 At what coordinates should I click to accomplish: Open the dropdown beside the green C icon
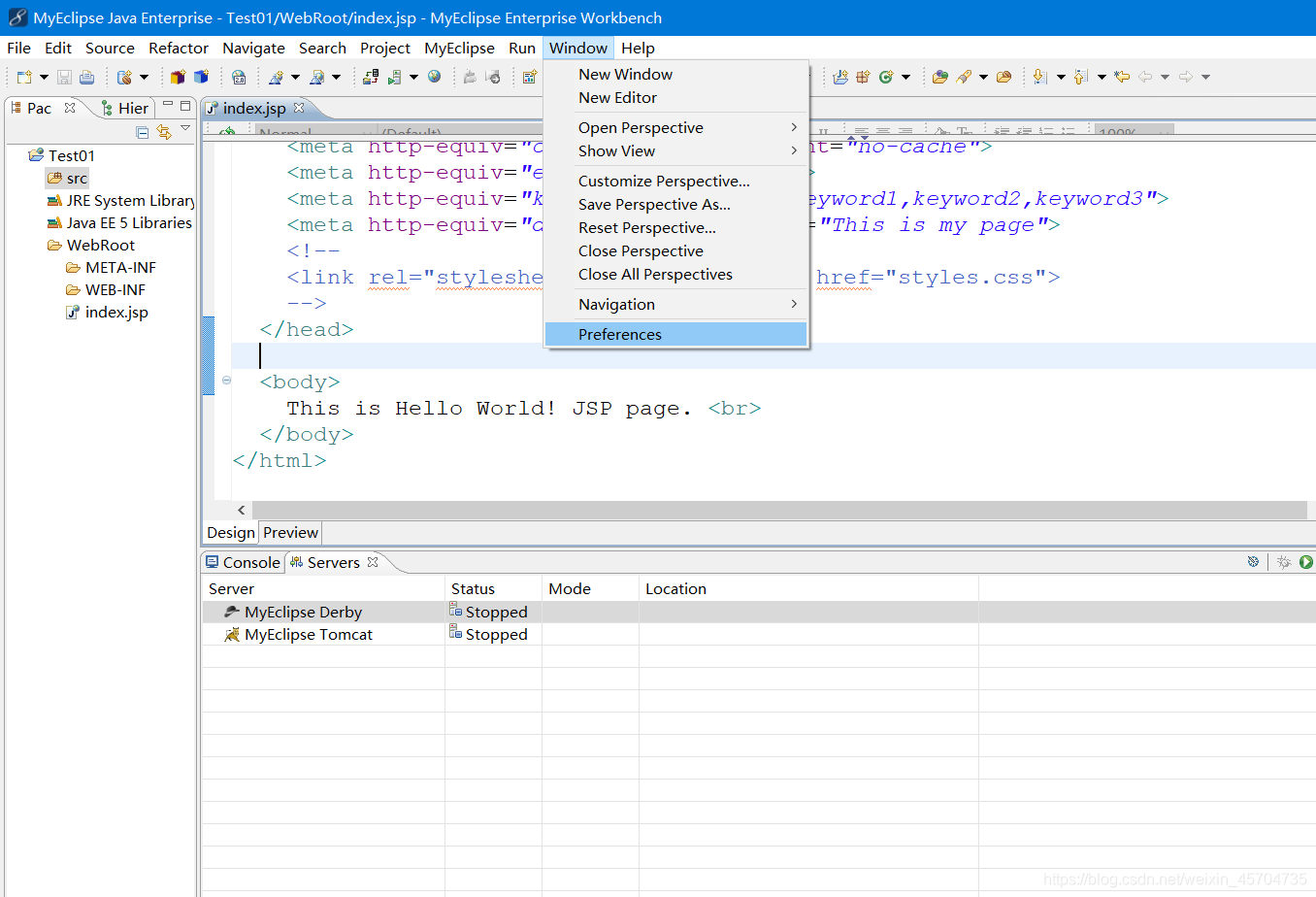click(905, 78)
